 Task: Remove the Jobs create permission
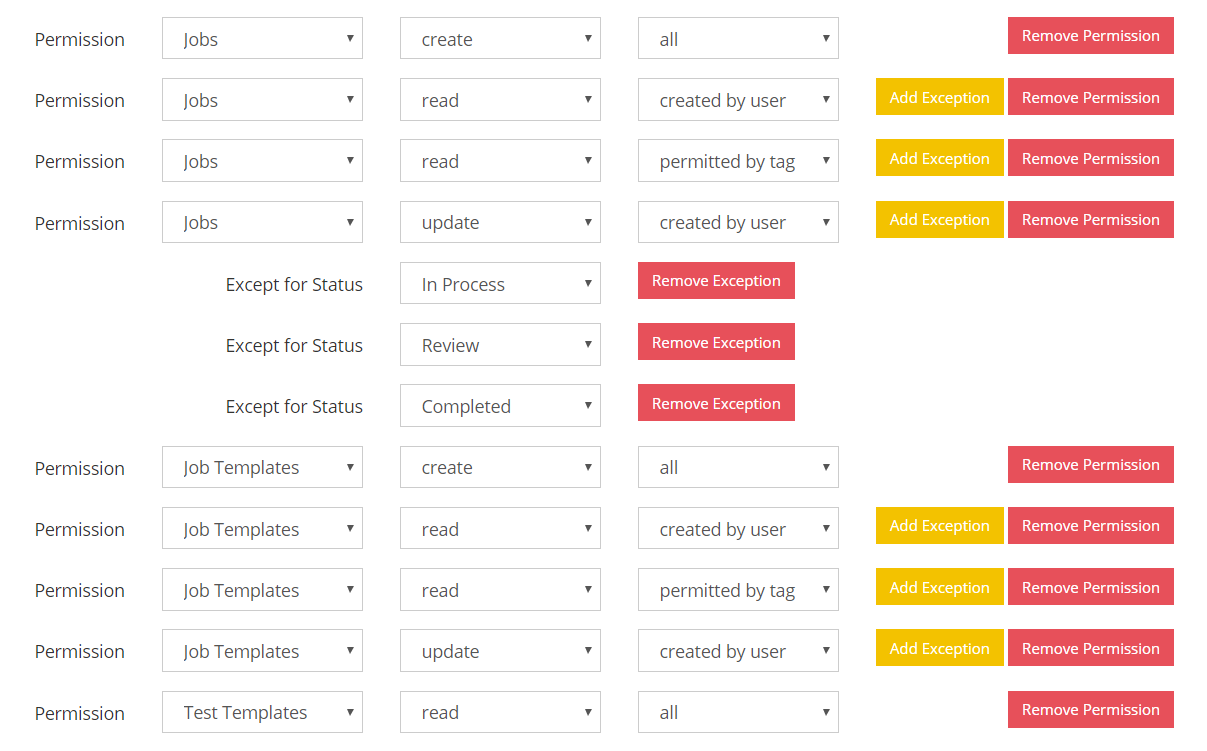[1090, 36]
